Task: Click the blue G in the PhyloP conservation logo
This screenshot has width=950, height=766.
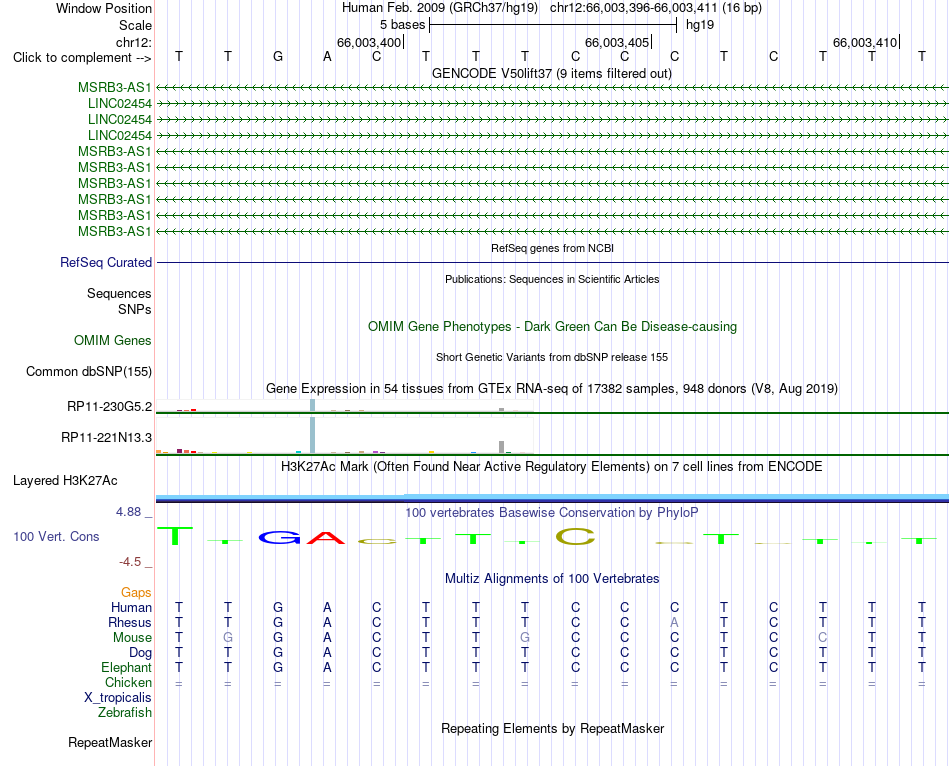Action: point(279,537)
